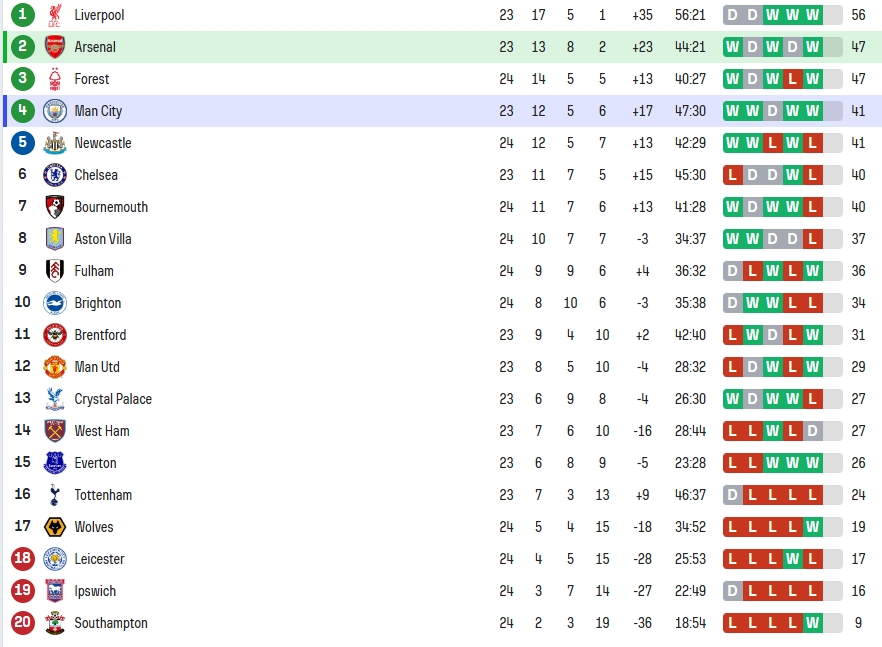Open the Crystal Palace team link
882x647 pixels.
pyautogui.click(x=113, y=399)
